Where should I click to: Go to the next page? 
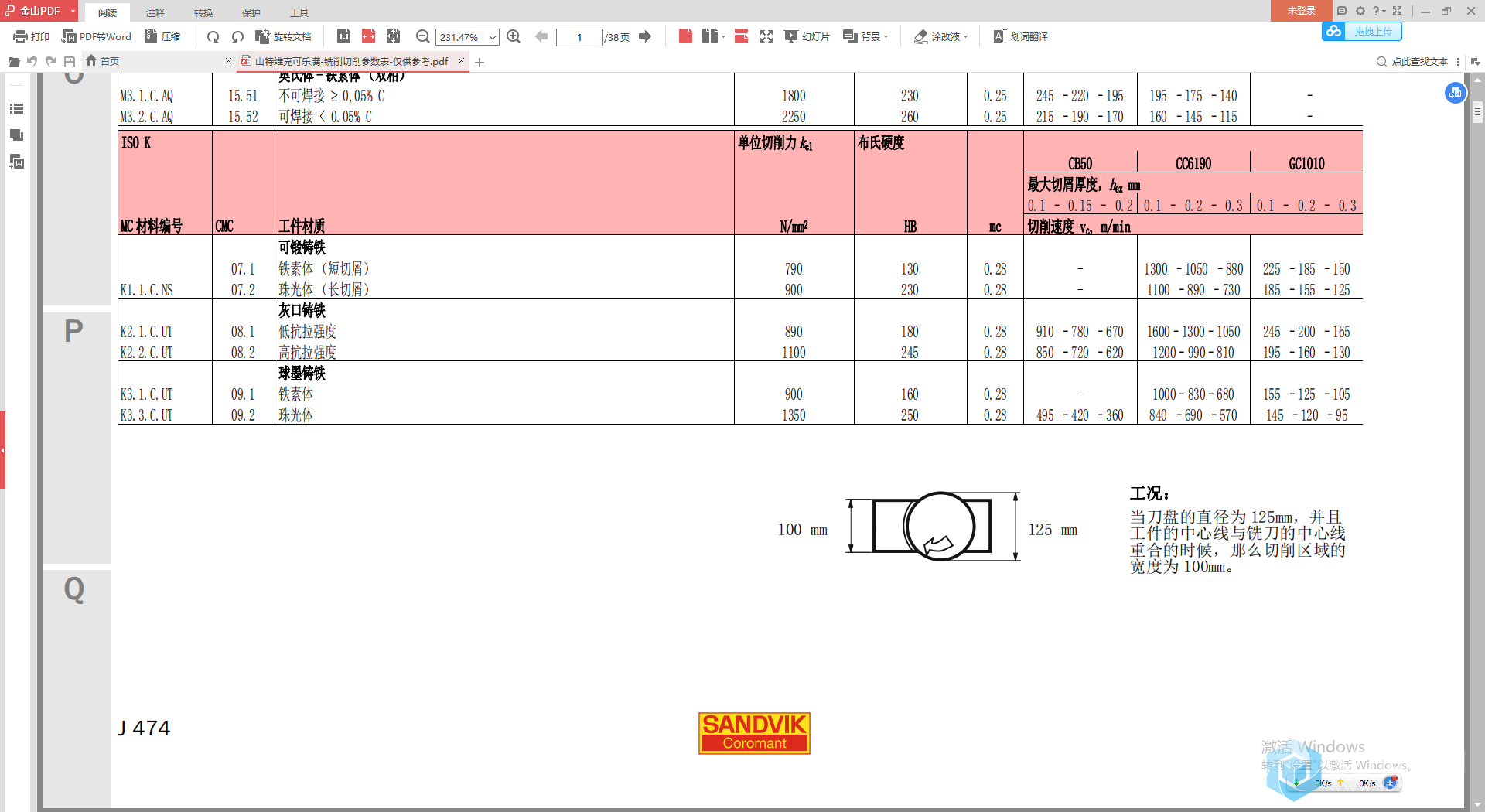pos(645,36)
